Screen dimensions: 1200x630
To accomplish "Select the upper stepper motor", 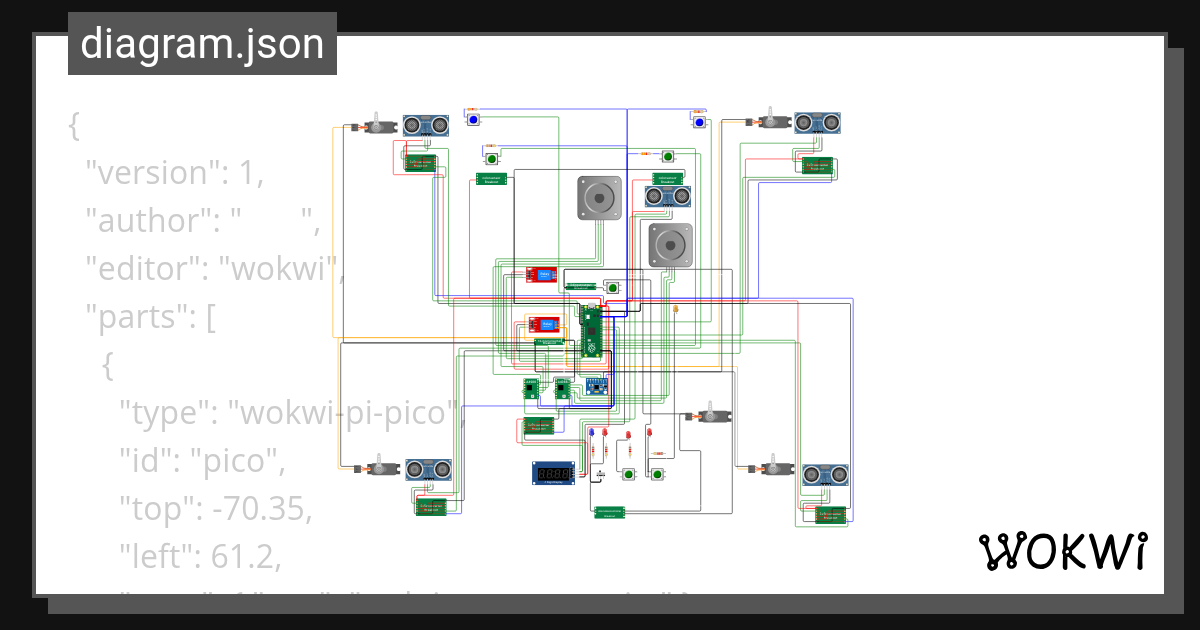I will click(x=600, y=196).
